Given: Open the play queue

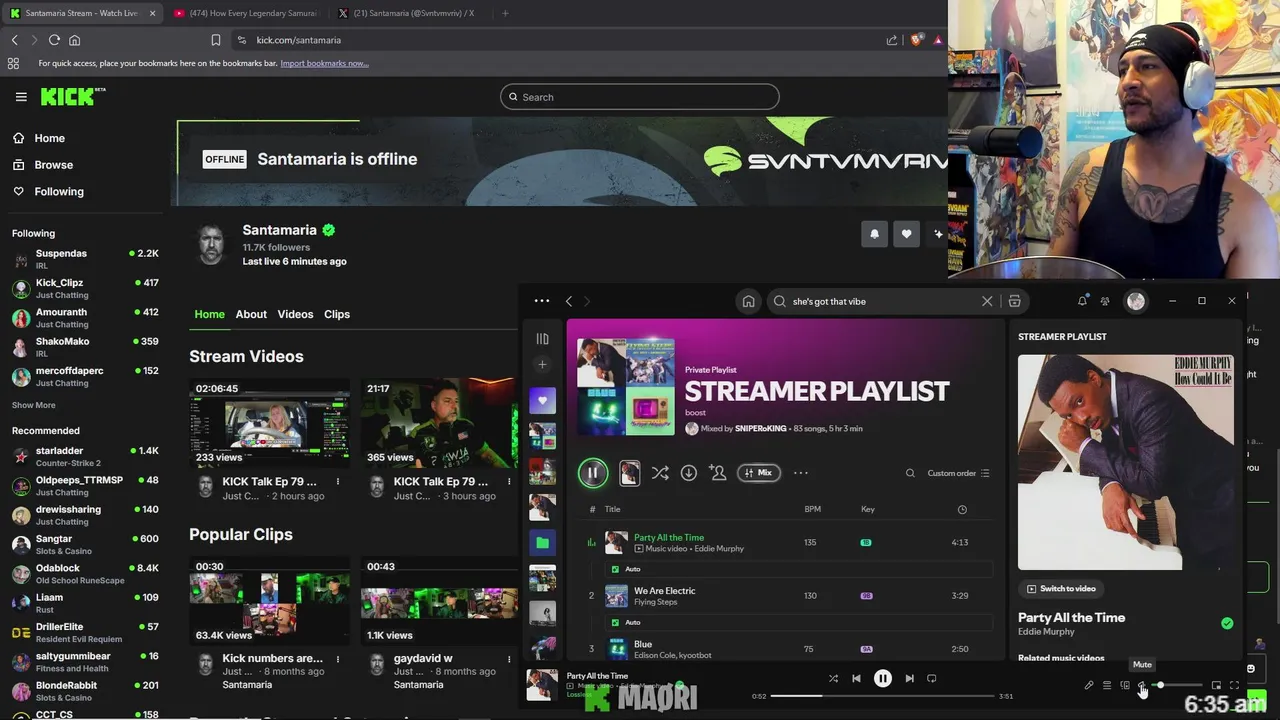Looking at the screenshot, I should [x=1107, y=685].
